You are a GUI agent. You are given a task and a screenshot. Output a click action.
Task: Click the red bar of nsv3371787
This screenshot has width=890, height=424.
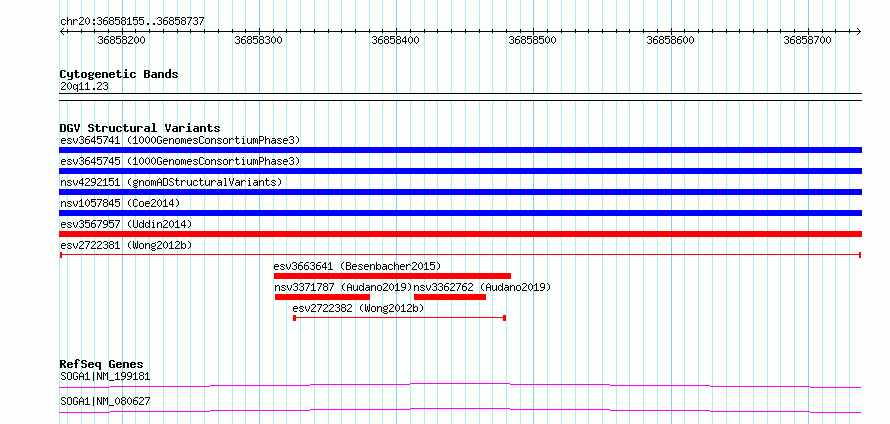[322, 297]
